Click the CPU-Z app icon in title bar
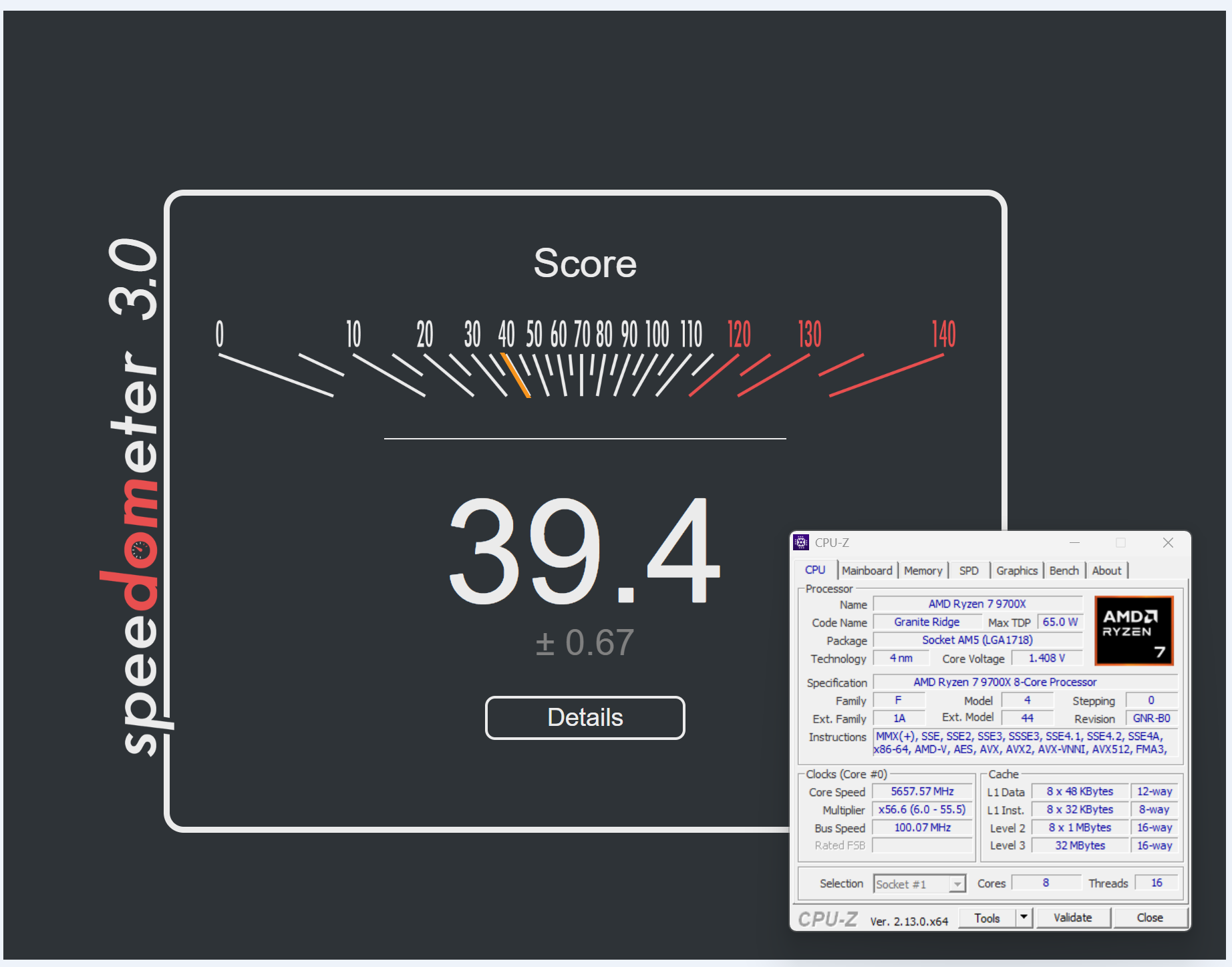This screenshot has height=967, width=1232. point(801,542)
